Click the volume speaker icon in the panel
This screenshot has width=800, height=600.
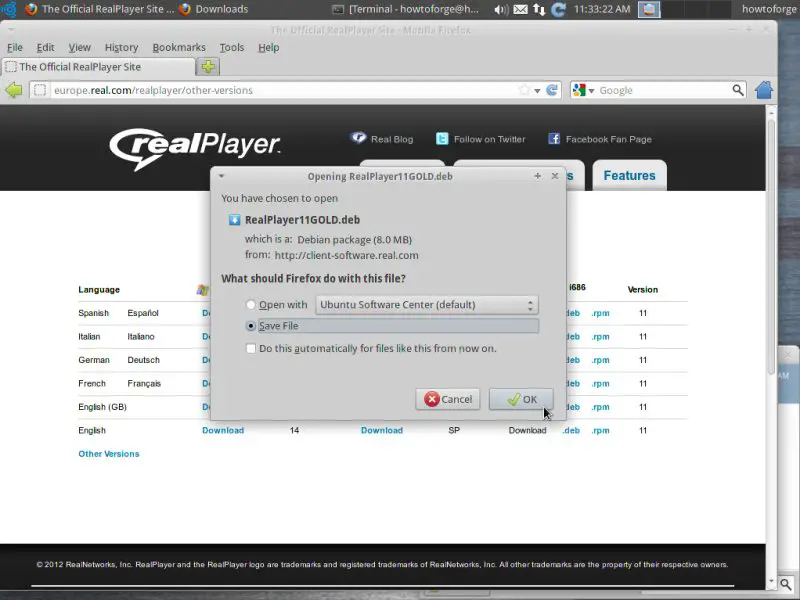(501, 9)
